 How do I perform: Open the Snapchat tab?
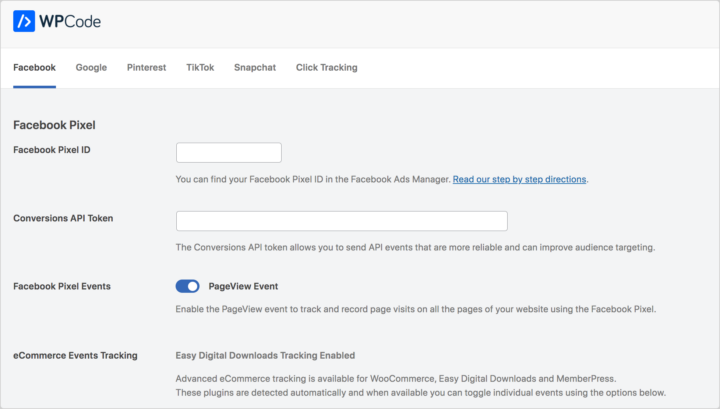pos(255,68)
